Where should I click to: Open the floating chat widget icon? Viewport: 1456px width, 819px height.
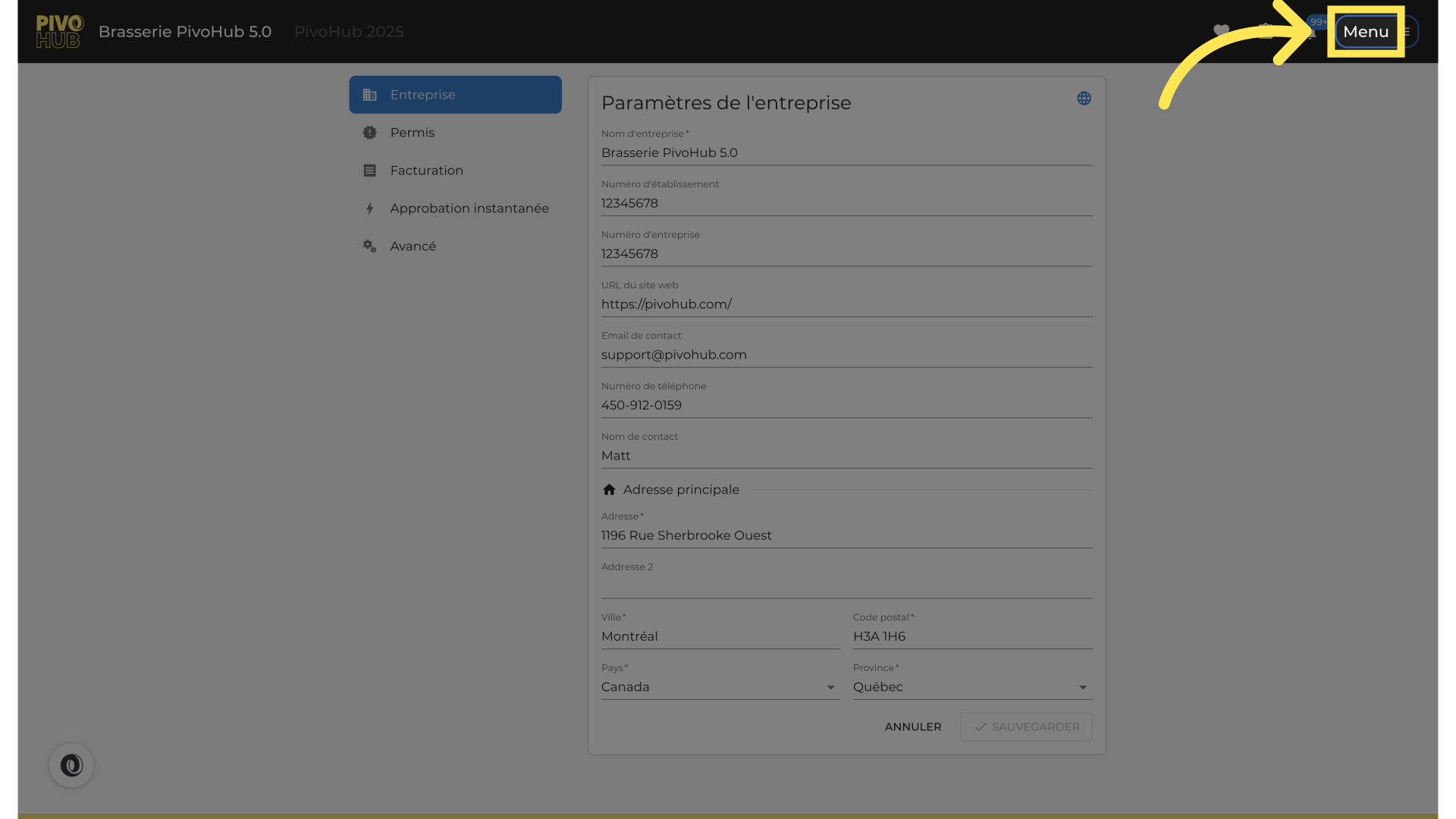click(x=71, y=765)
